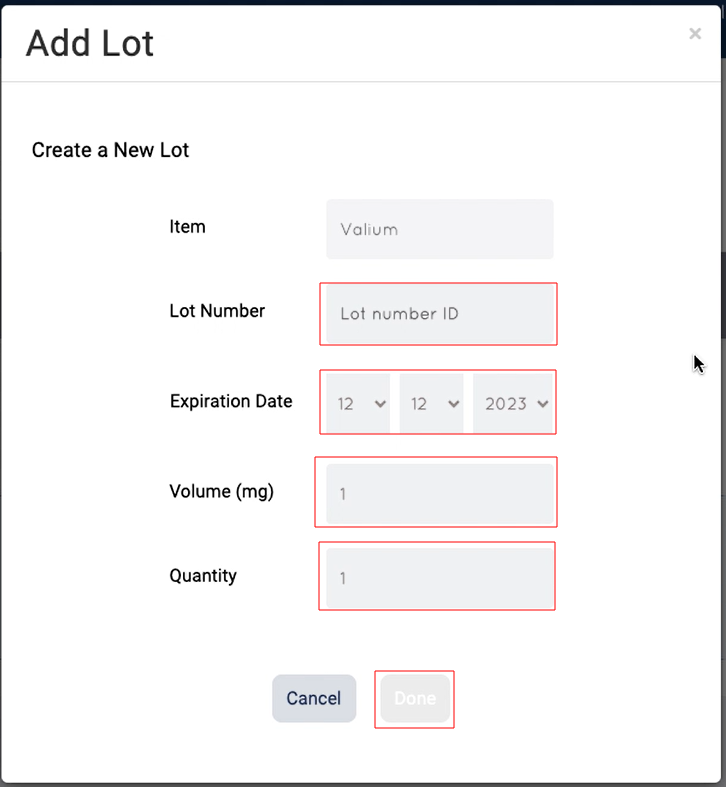Focus the Lot Number ID field
726x787 pixels.
(439, 314)
